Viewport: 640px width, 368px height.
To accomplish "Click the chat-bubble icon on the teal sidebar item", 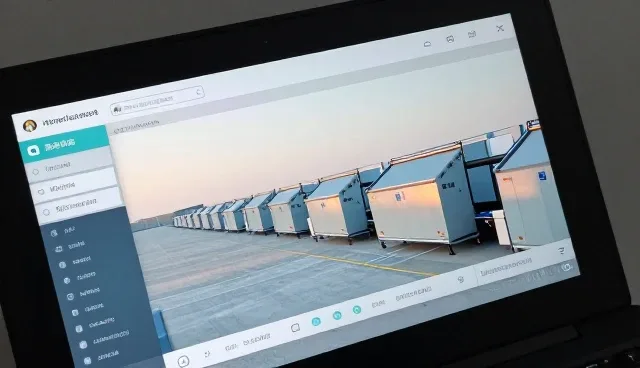I will click(33, 150).
